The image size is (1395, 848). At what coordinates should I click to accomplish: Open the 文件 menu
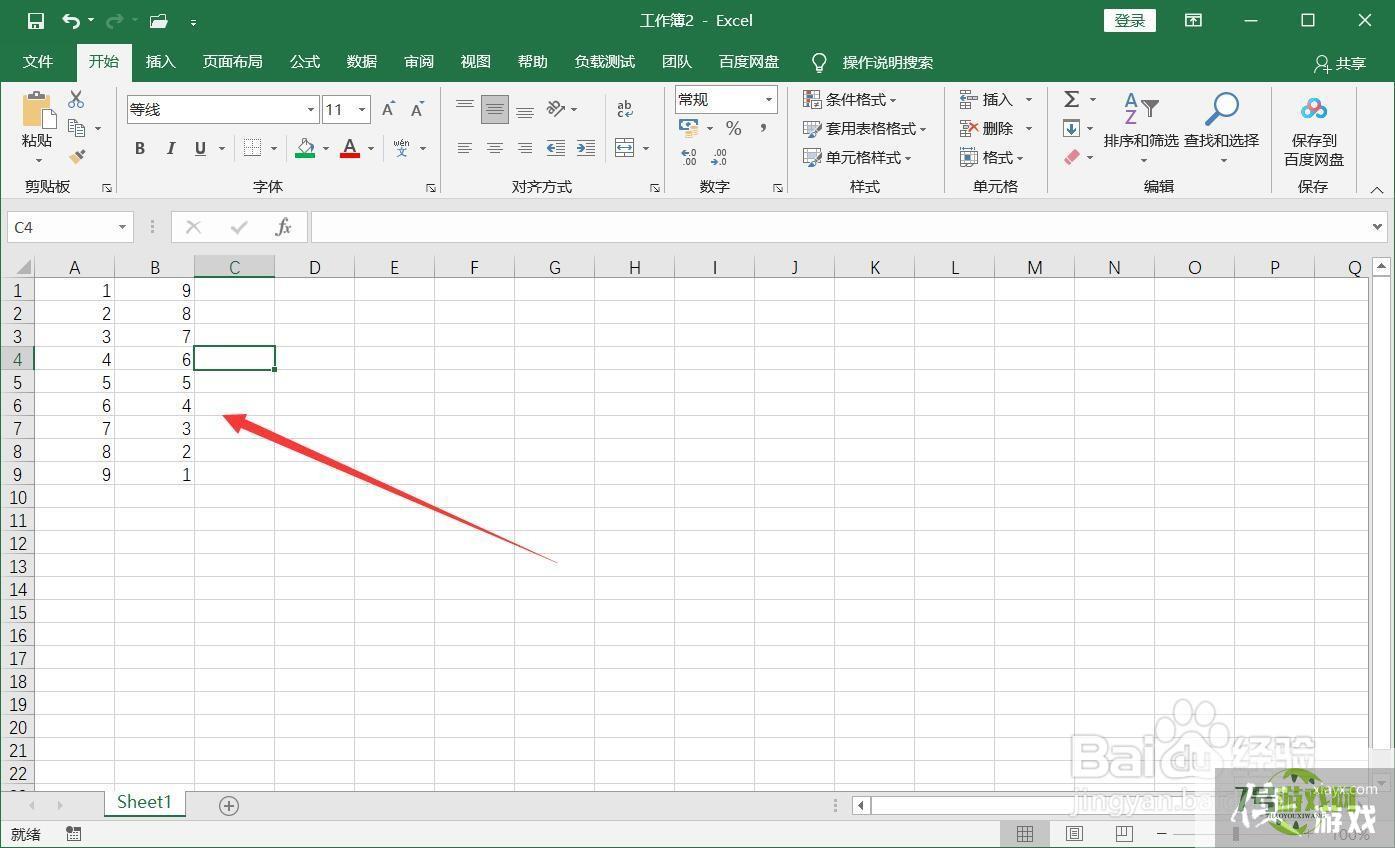(x=38, y=62)
